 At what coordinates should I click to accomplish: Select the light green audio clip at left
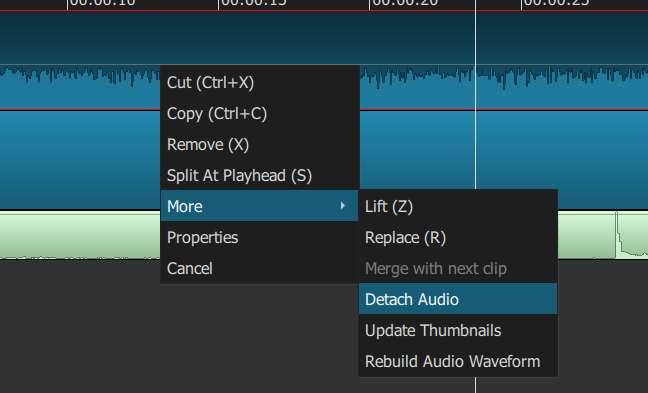(80, 235)
